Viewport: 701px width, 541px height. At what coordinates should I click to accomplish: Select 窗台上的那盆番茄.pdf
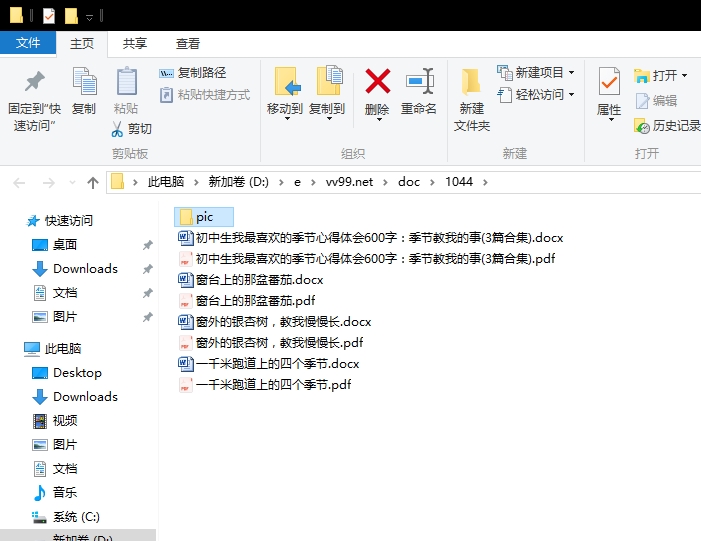(x=246, y=300)
